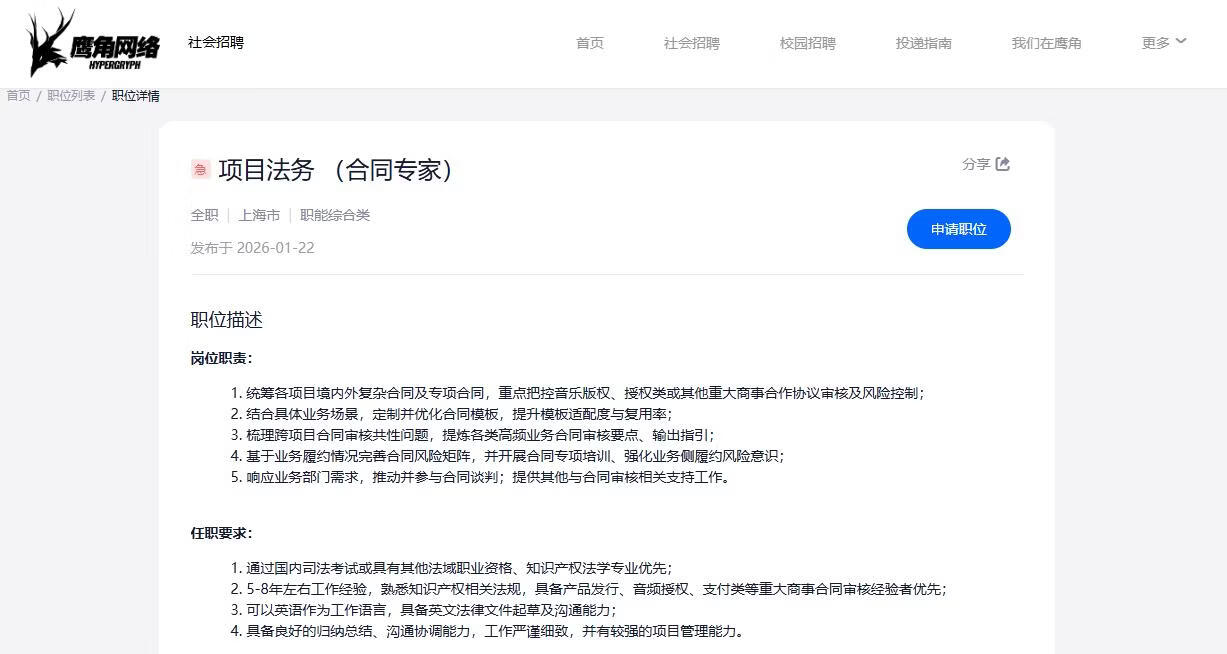Image resolution: width=1227 pixels, height=654 pixels.
Task: Click the Hypergryph logo in the header
Action: (93, 44)
